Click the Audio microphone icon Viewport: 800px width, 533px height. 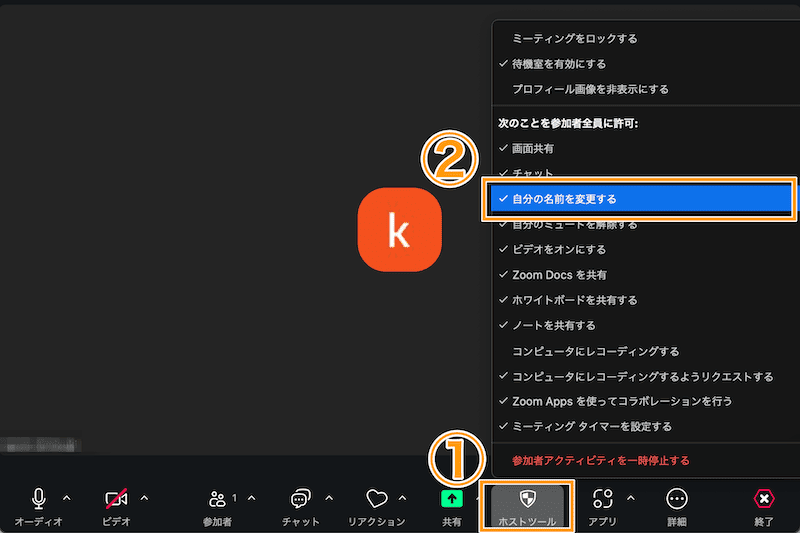coord(38,499)
